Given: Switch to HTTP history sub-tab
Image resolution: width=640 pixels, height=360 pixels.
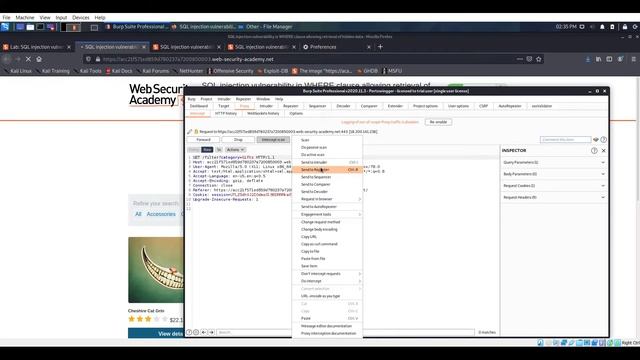Looking at the screenshot, I should pos(226,113).
